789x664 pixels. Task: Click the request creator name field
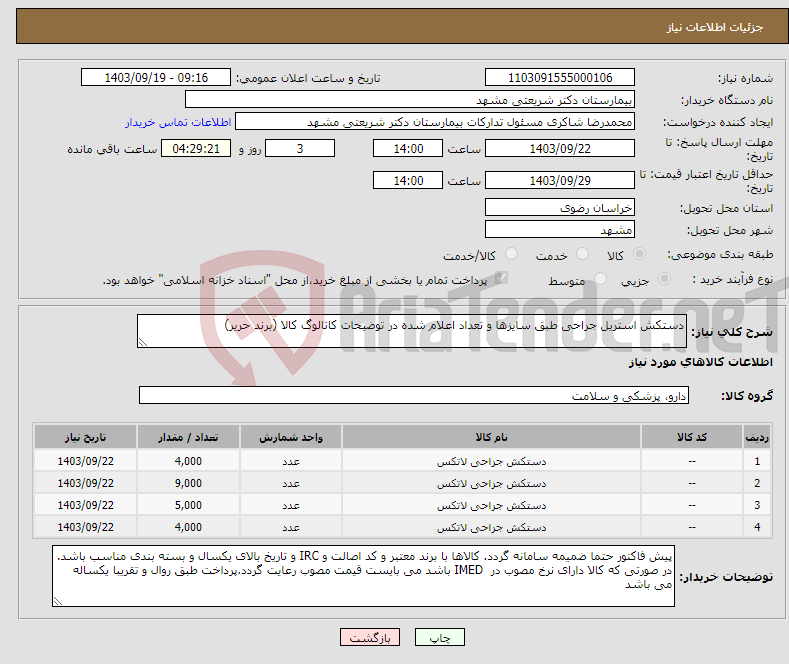pos(435,122)
